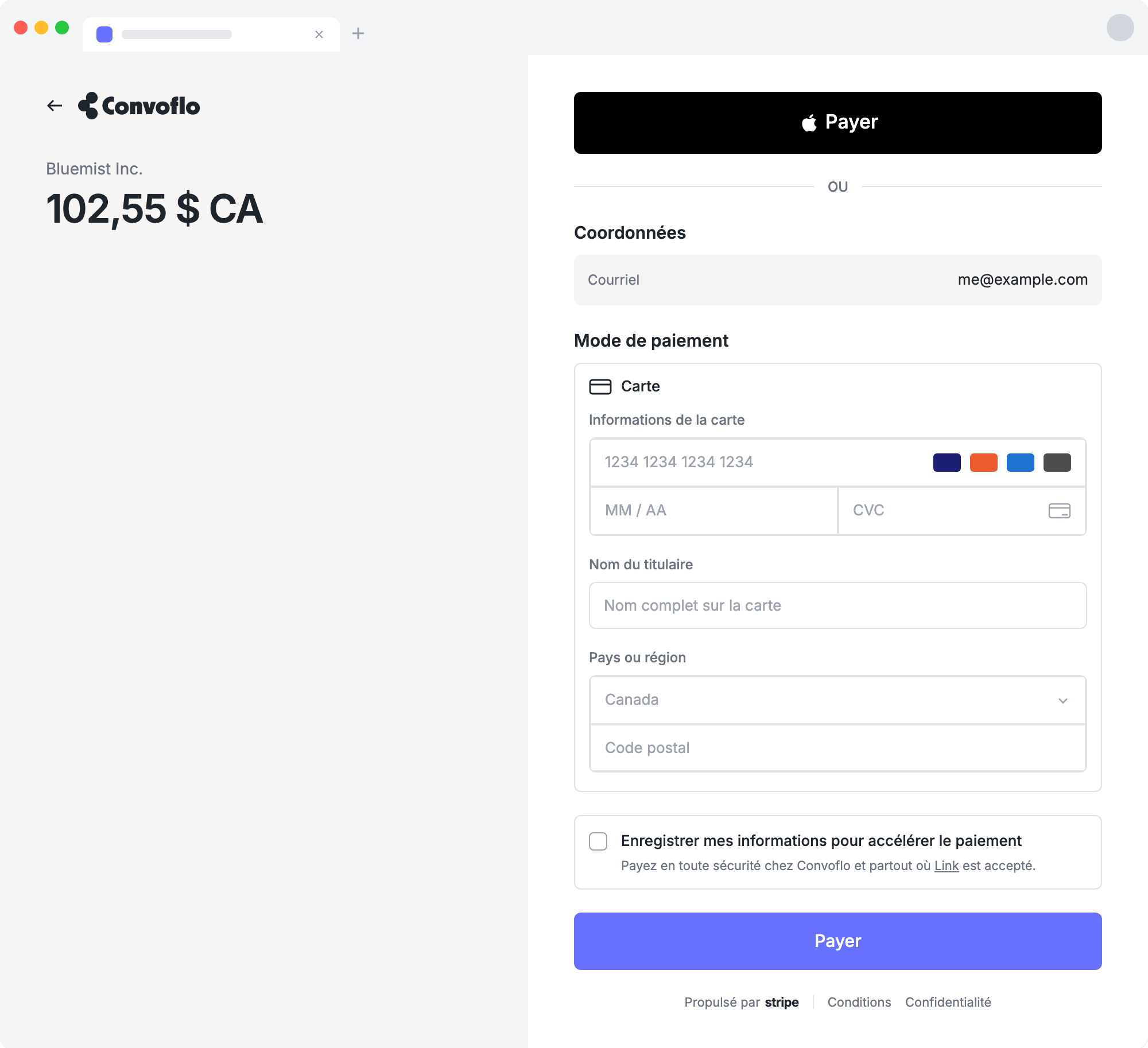Click the CVC card hint icon

tap(1060, 511)
